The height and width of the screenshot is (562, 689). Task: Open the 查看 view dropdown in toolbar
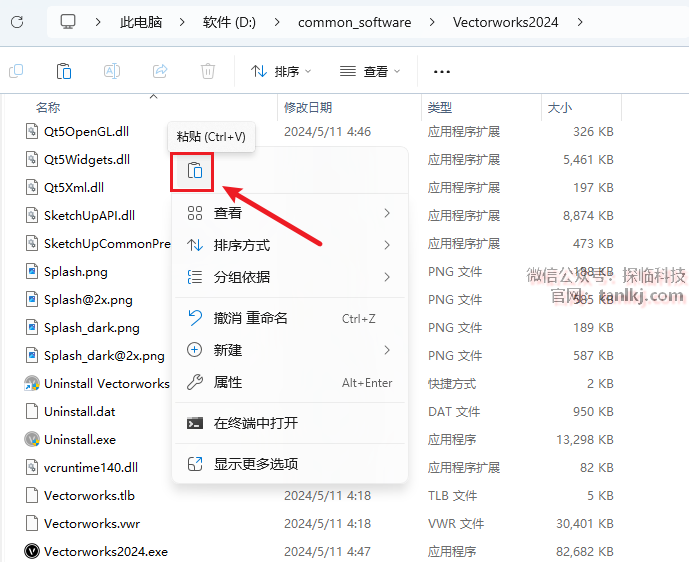click(370, 71)
